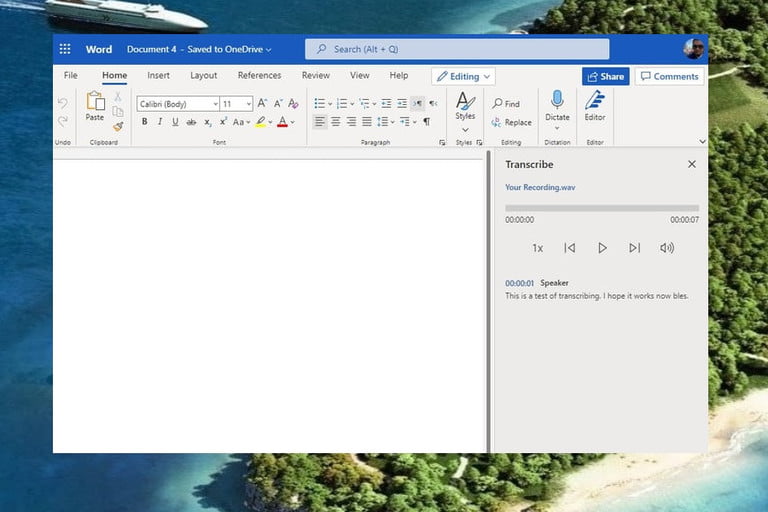Switch to the Insert tab
Screen dimensions: 768x512
[158, 76]
